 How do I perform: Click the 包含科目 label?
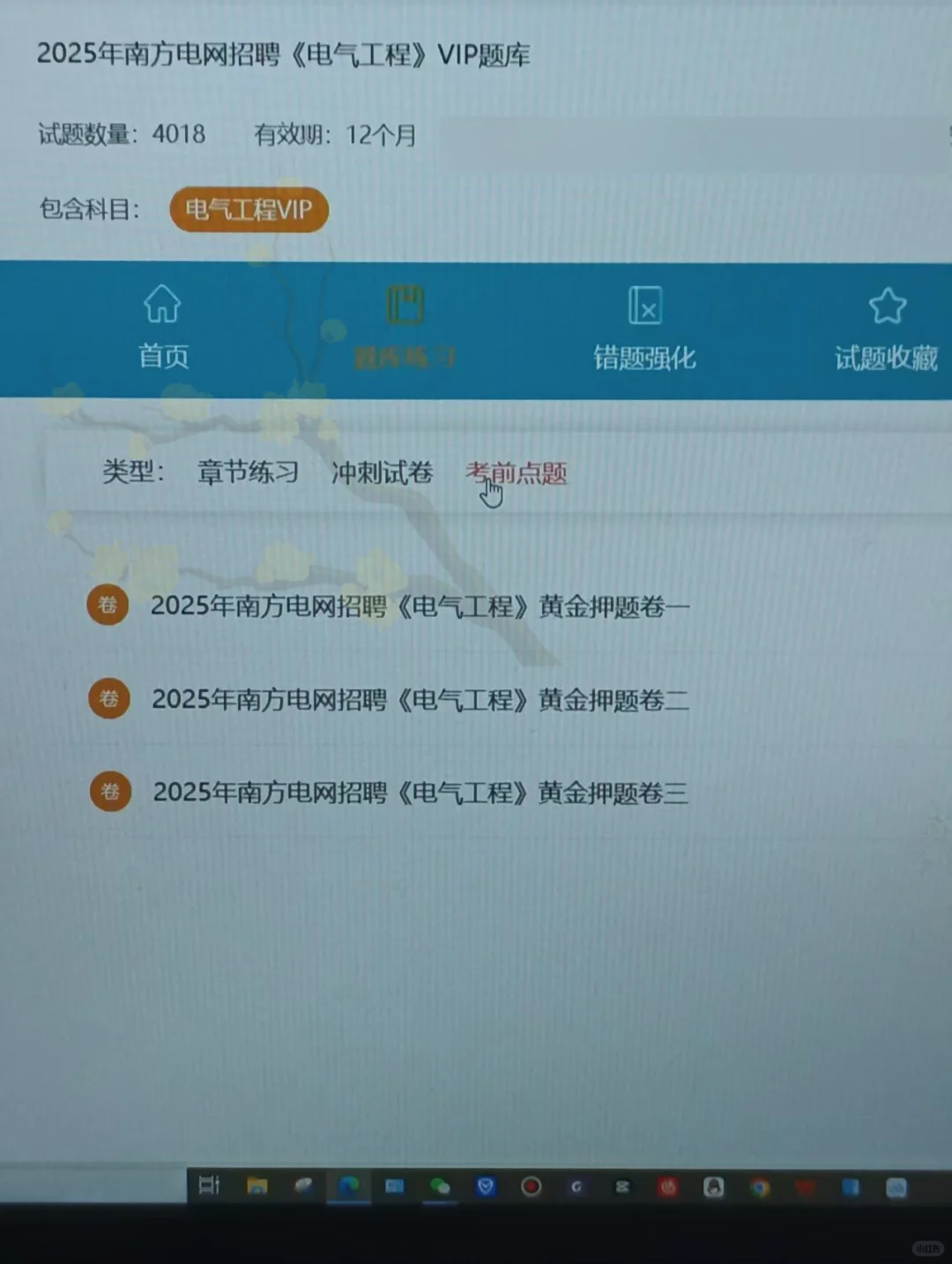coord(89,209)
